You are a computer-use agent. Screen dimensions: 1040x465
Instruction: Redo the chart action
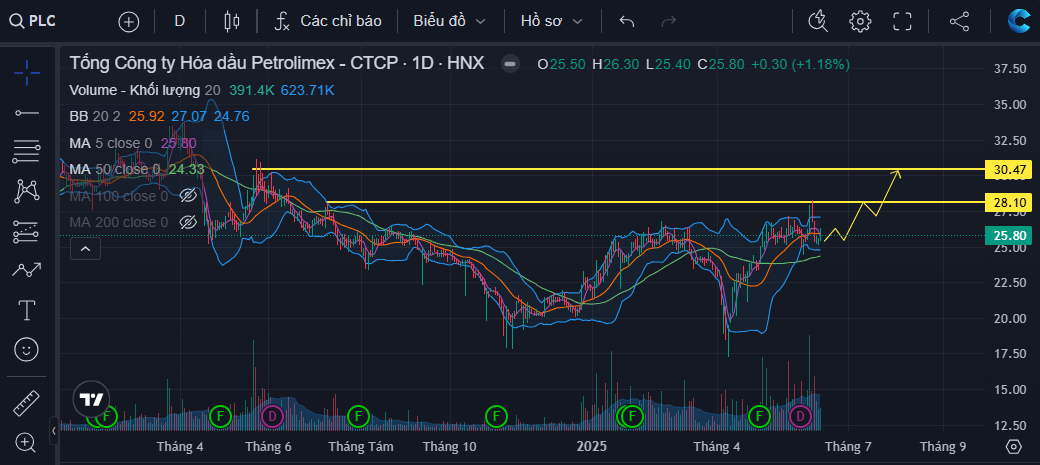[669, 21]
